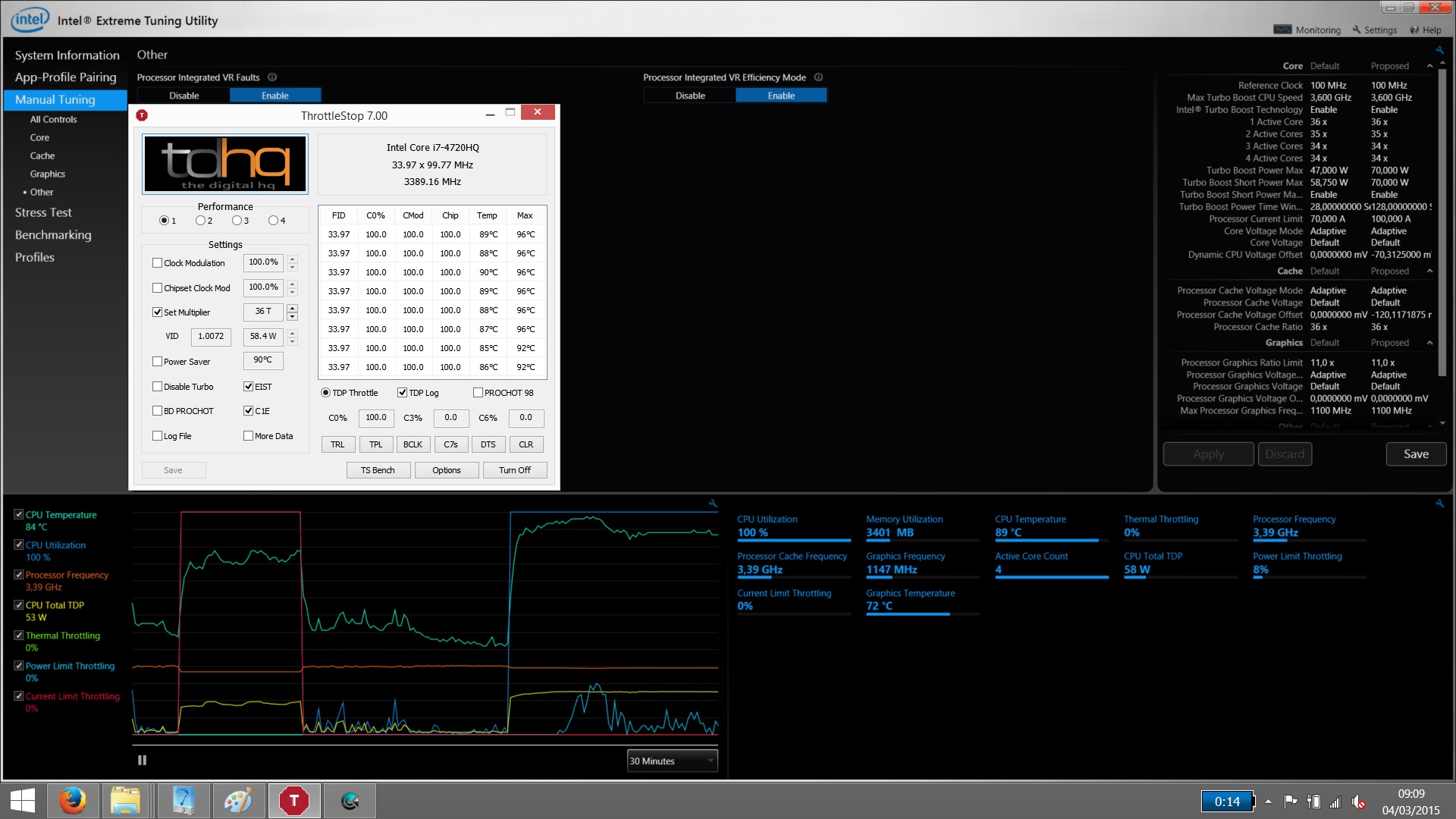The height and width of the screenshot is (819, 1456).
Task: Click the muted volume tray icon
Action: coord(1358,802)
